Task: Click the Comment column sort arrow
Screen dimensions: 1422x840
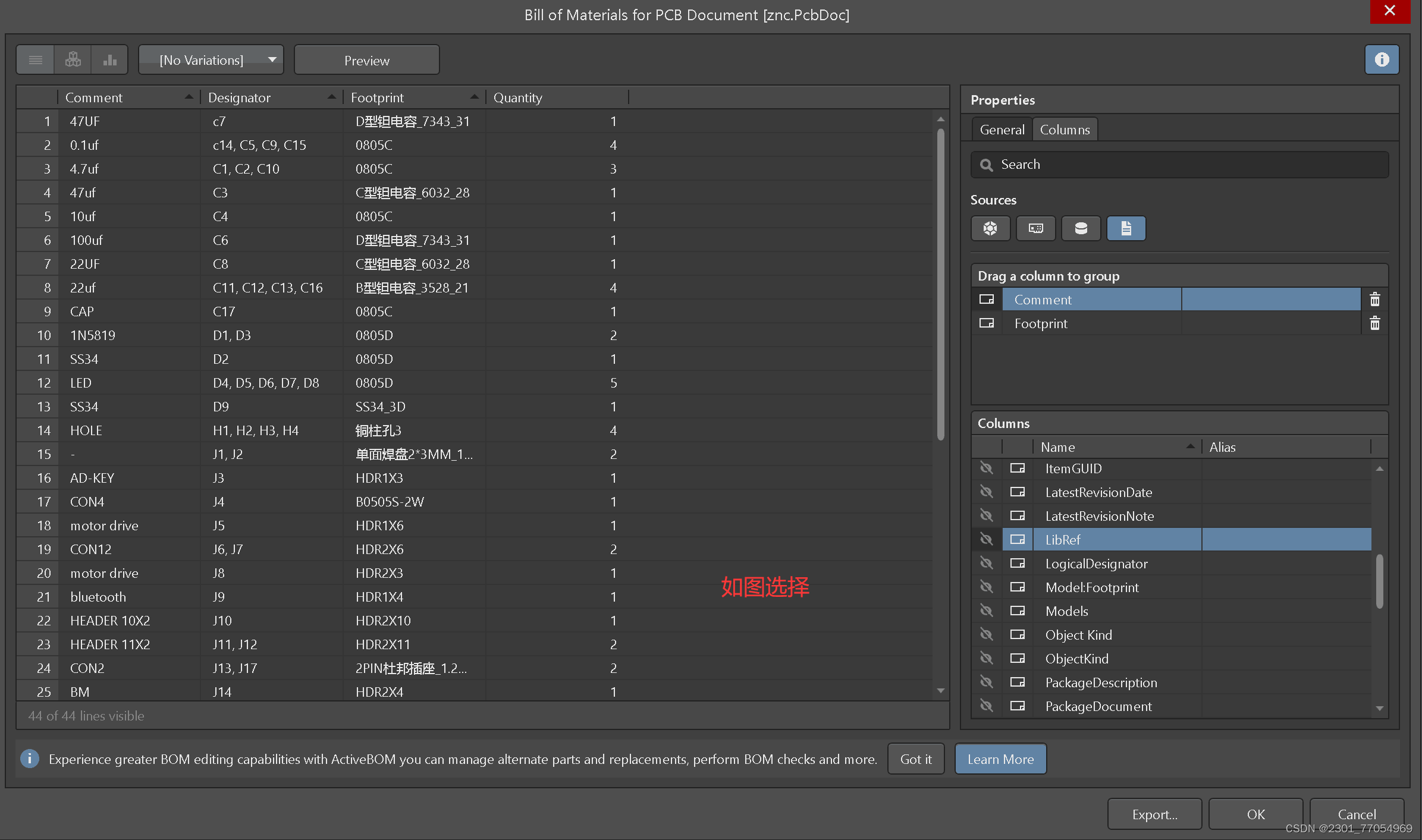Action: tap(189, 97)
